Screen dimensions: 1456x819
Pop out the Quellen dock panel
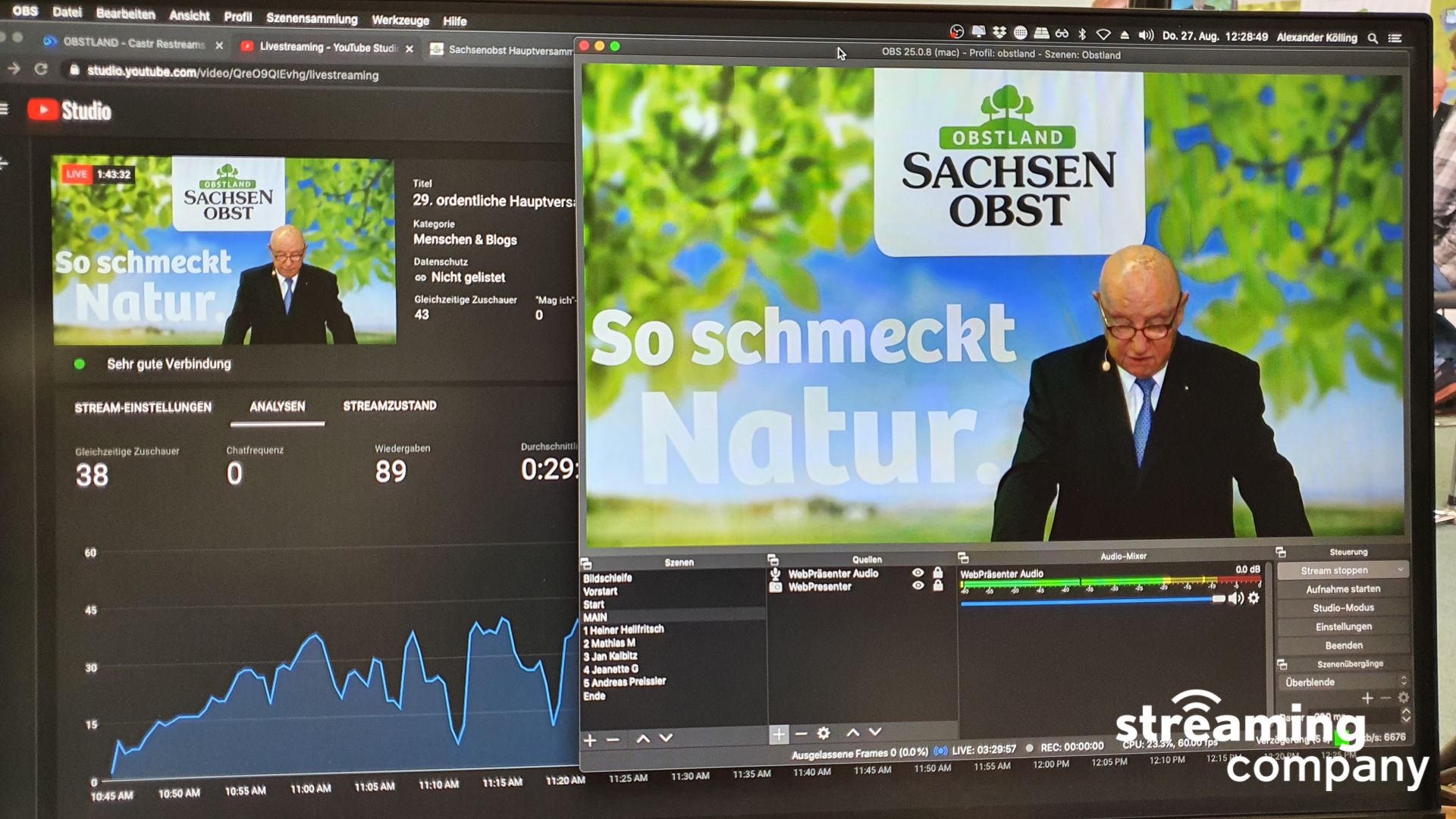[x=773, y=560]
